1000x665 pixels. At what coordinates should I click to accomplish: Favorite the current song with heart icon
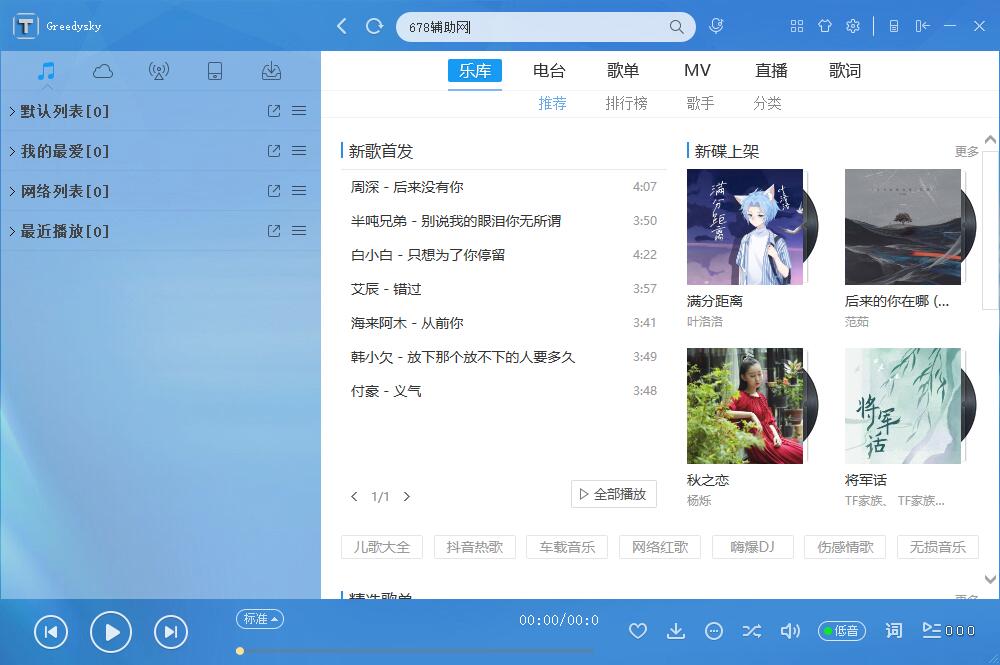click(x=638, y=630)
